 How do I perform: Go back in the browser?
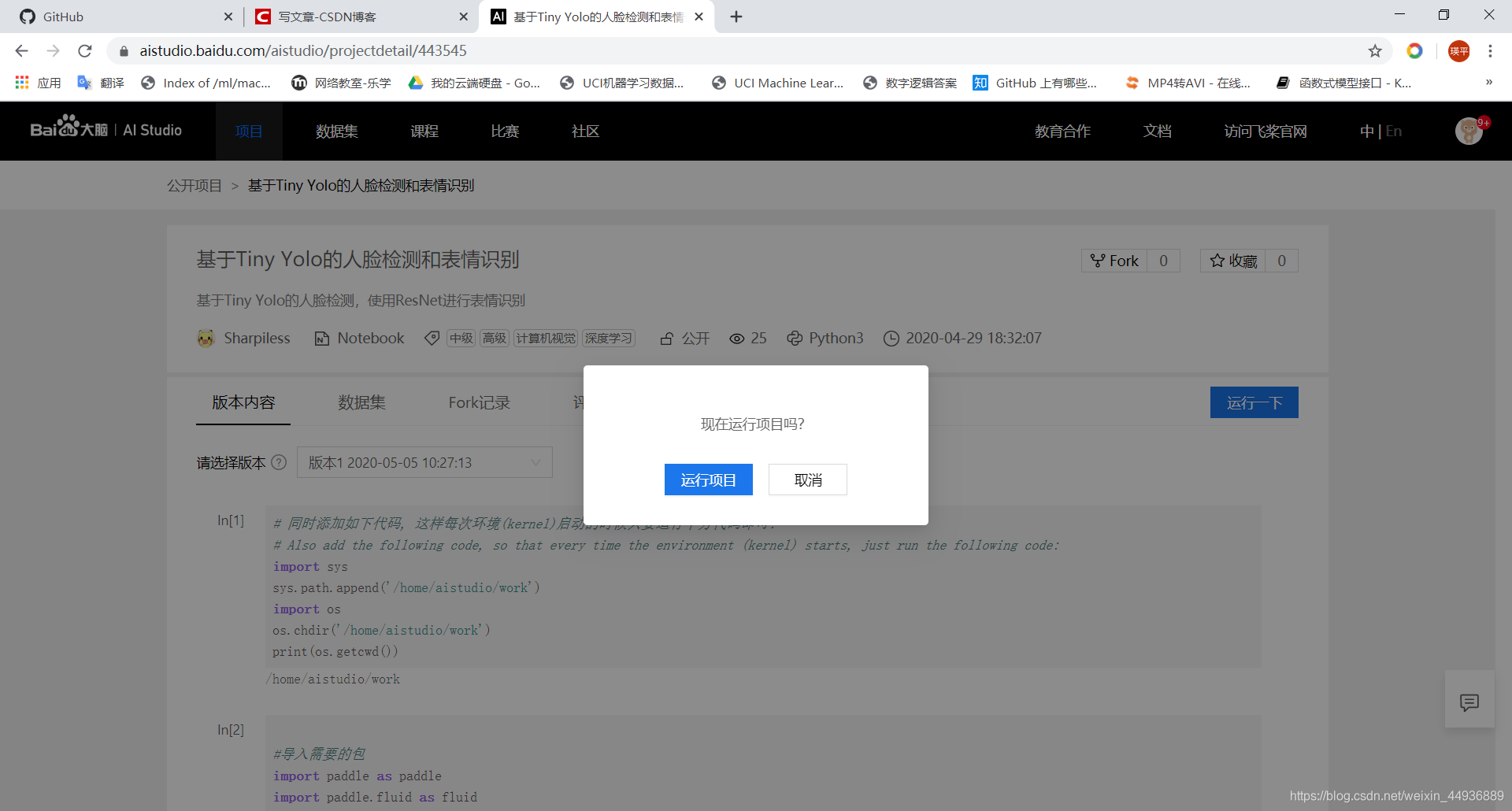[21, 50]
